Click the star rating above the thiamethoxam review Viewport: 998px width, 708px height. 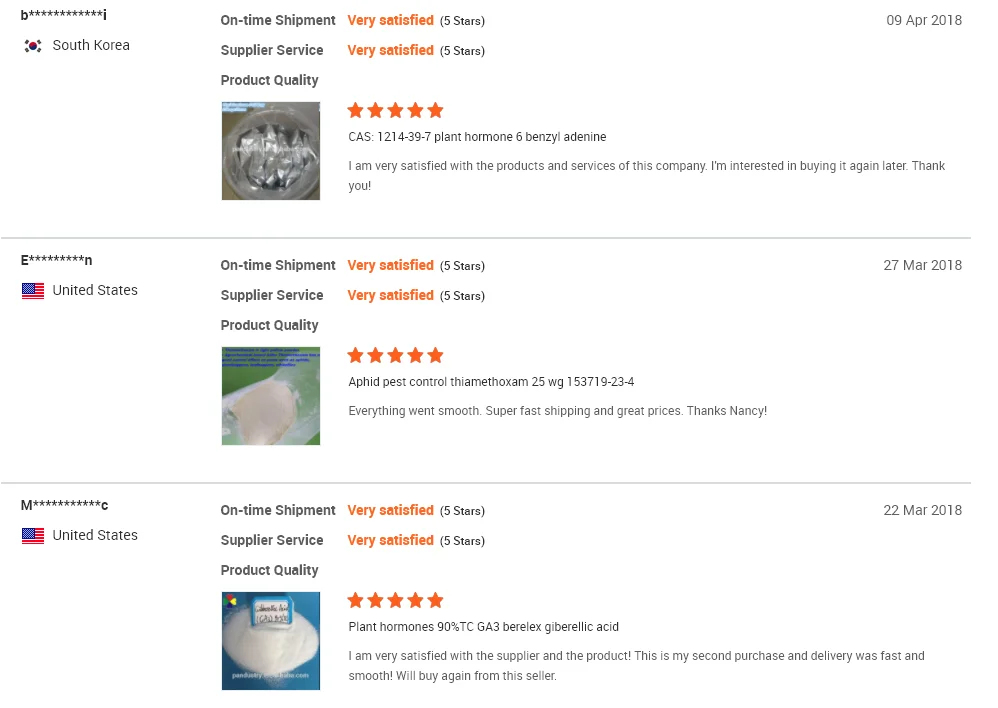pyautogui.click(x=395, y=356)
